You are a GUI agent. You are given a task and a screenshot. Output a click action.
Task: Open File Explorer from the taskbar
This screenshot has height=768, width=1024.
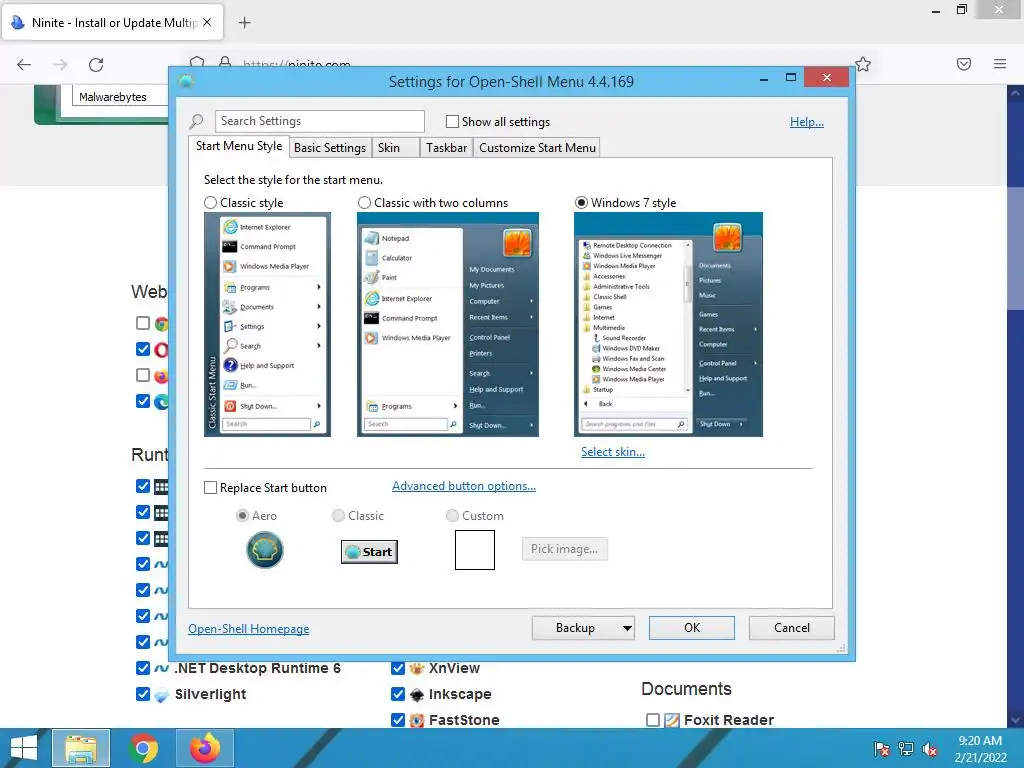(x=81, y=748)
